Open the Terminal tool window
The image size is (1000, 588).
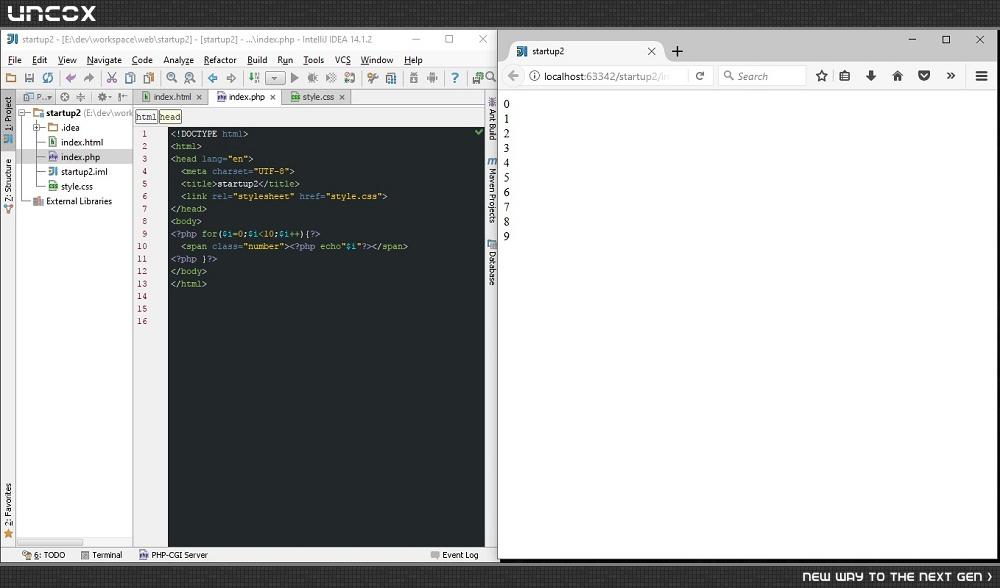pos(102,555)
